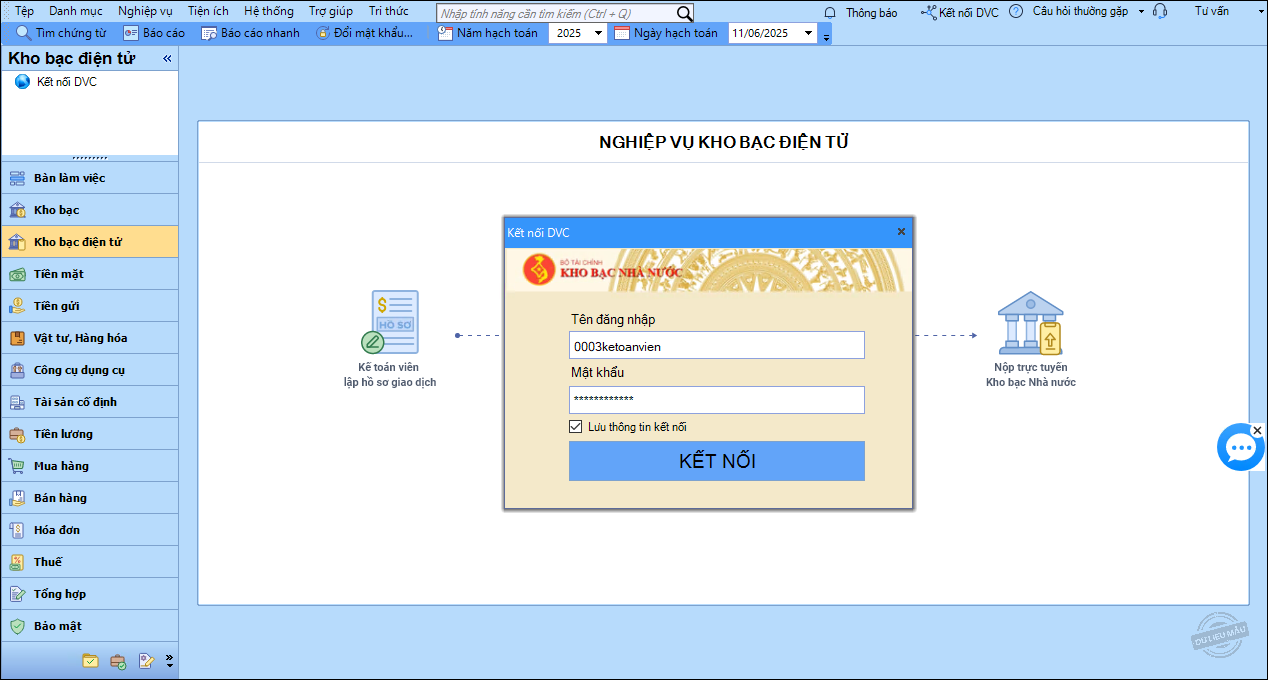1268x680 pixels.
Task: Collapse the Kho bạc điện tử panel
Action: point(167,59)
